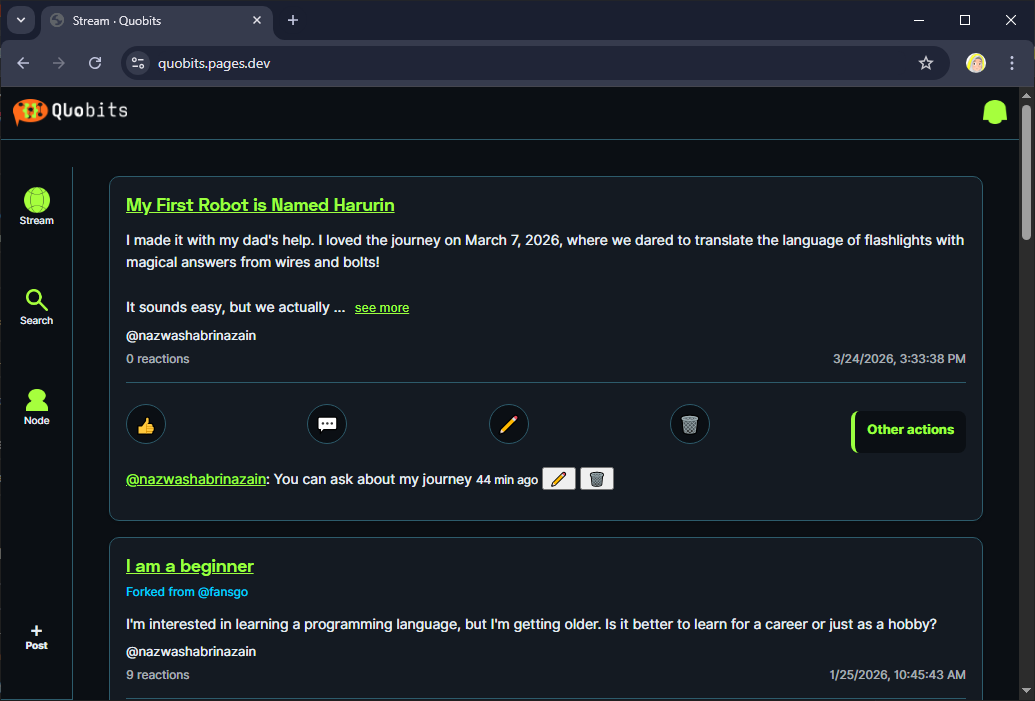Close the Stream · Quobits tab

257,20
